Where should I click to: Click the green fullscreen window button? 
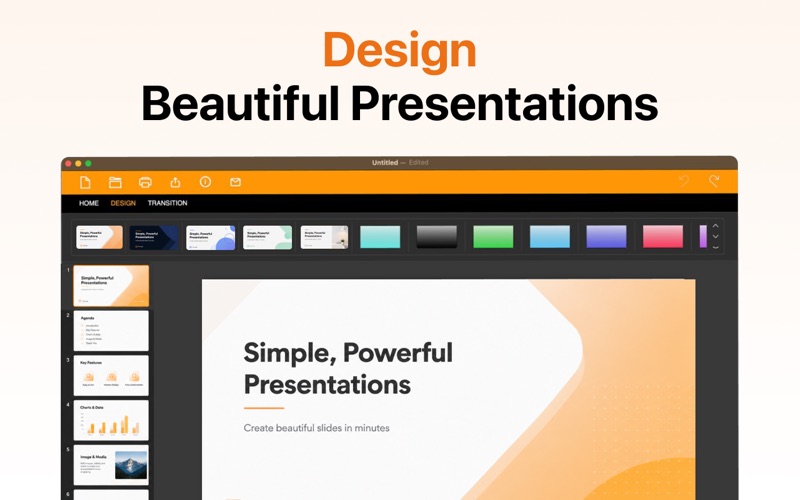coord(88,163)
